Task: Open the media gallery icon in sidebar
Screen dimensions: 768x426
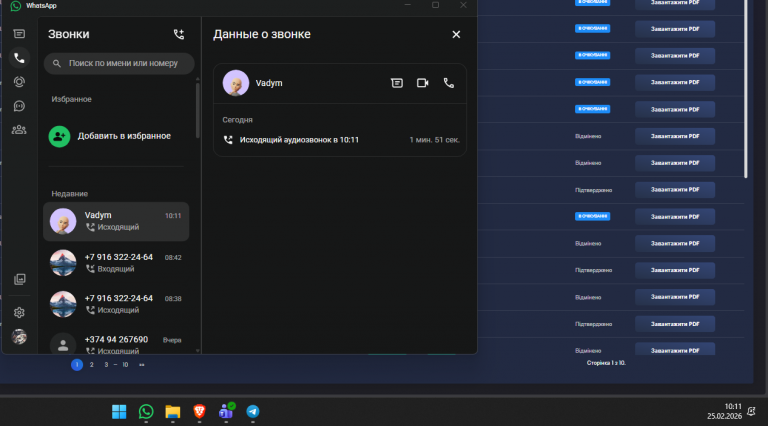Action: click(x=20, y=279)
